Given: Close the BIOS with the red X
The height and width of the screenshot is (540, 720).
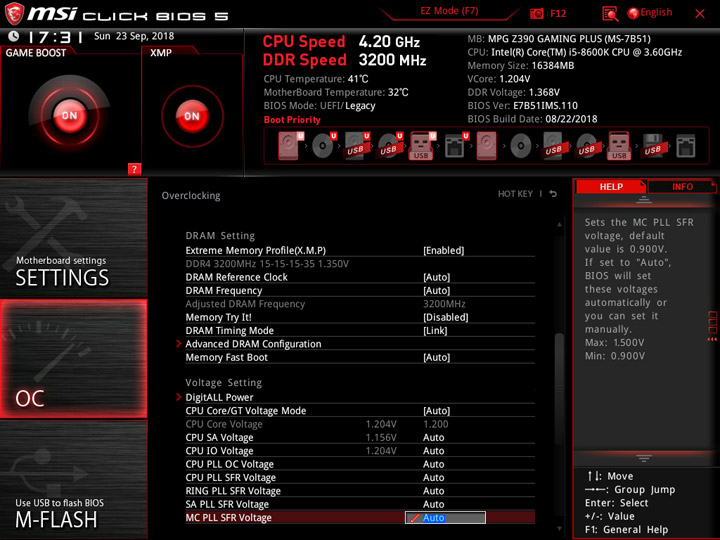Looking at the screenshot, I should pos(700,14).
